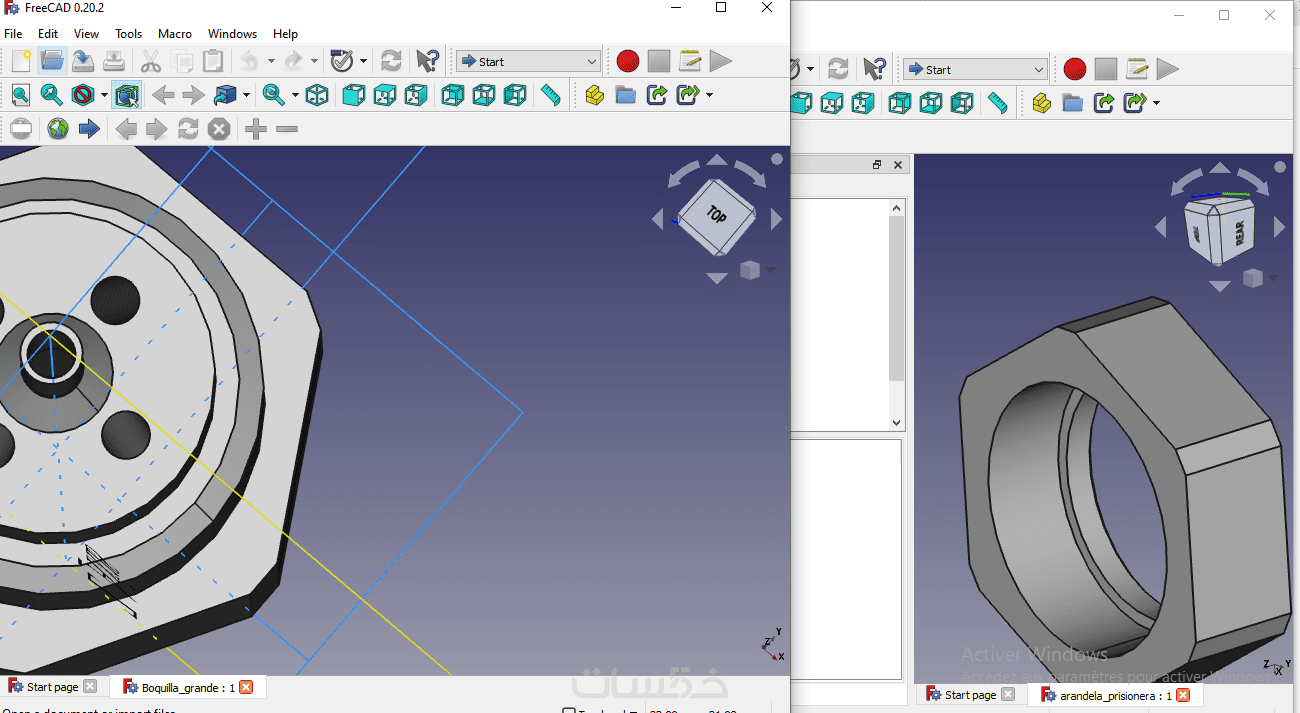
Task: Set isometric view in the left window
Action: (x=317, y=95)
